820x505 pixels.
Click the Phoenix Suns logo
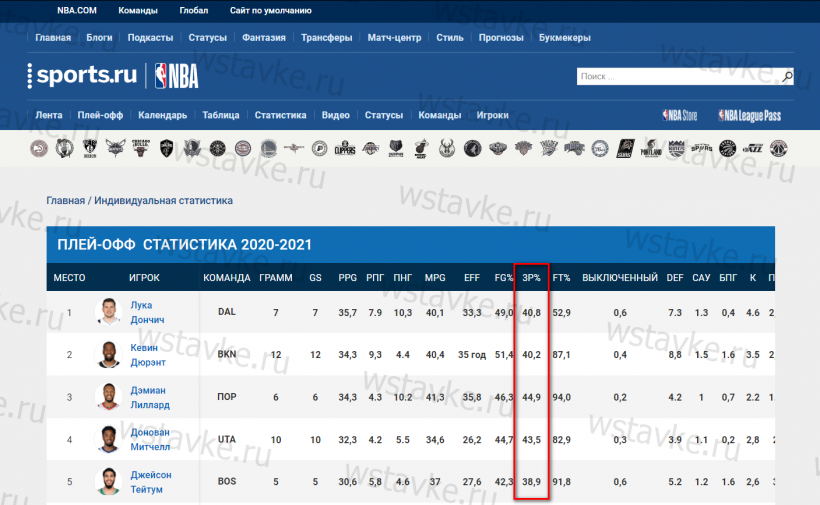point(625,149)
